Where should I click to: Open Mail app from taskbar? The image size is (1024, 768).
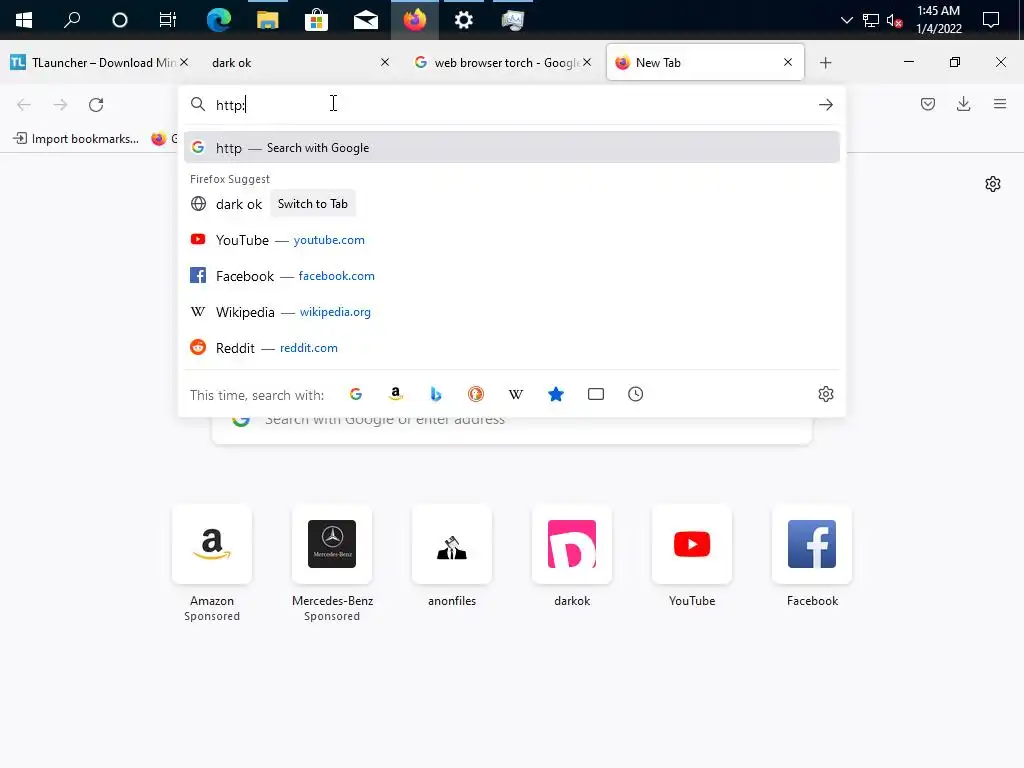pos(366,20)
